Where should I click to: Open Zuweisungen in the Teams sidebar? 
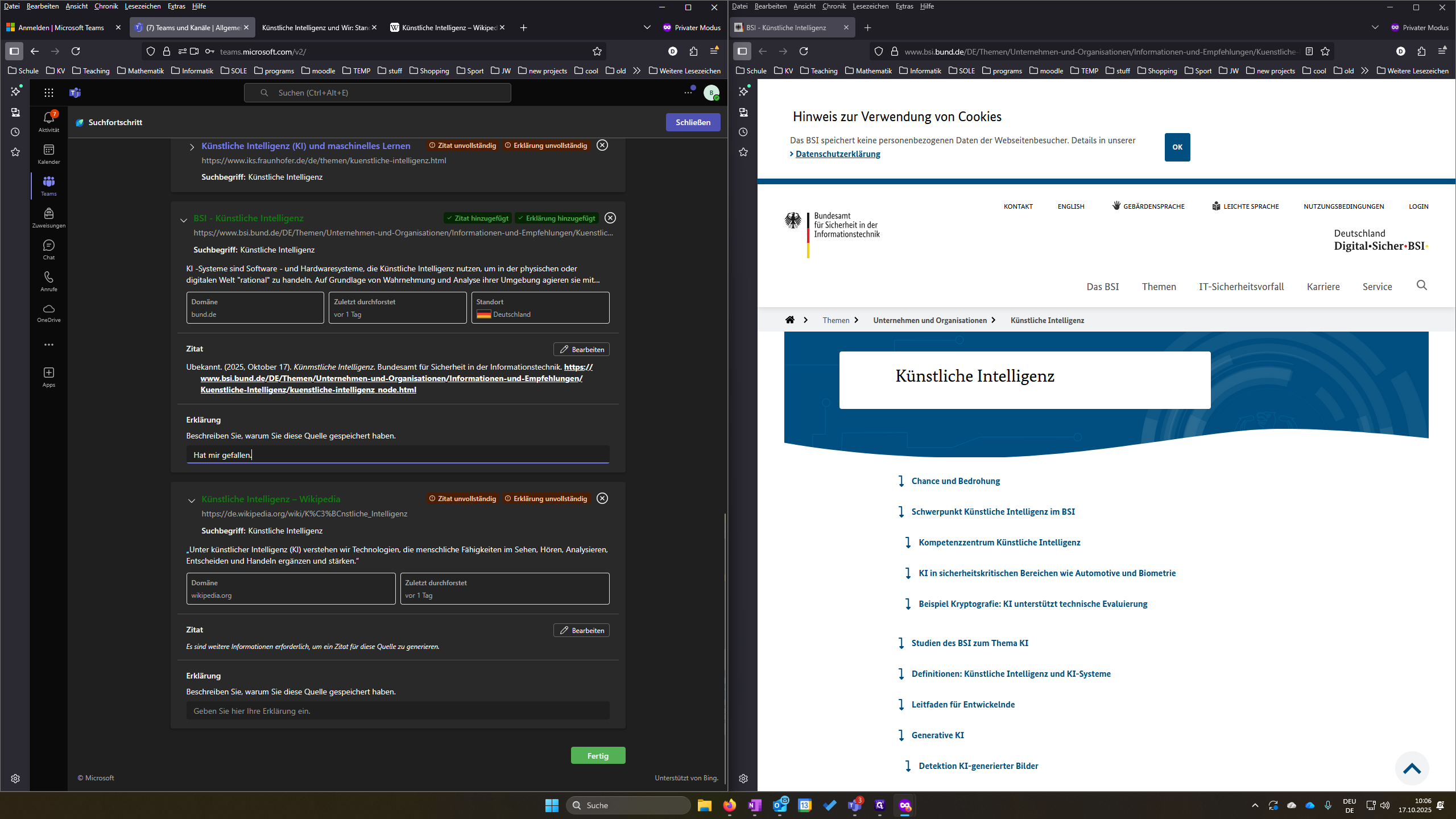point(49,217)
